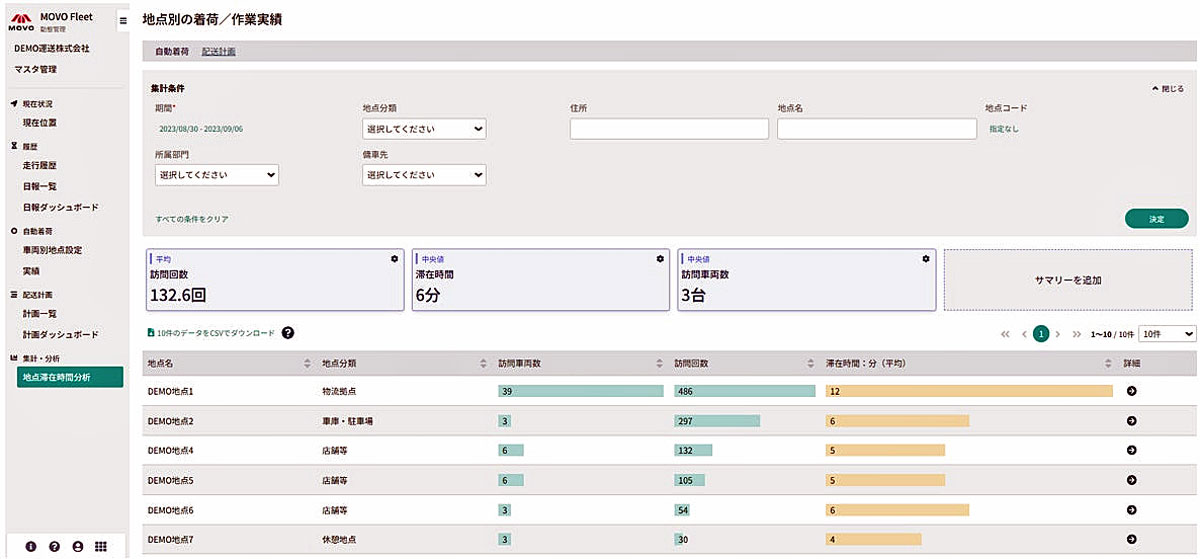Open the 所属部門 dropdown
Screen dimensions: 1200x559
216,175
